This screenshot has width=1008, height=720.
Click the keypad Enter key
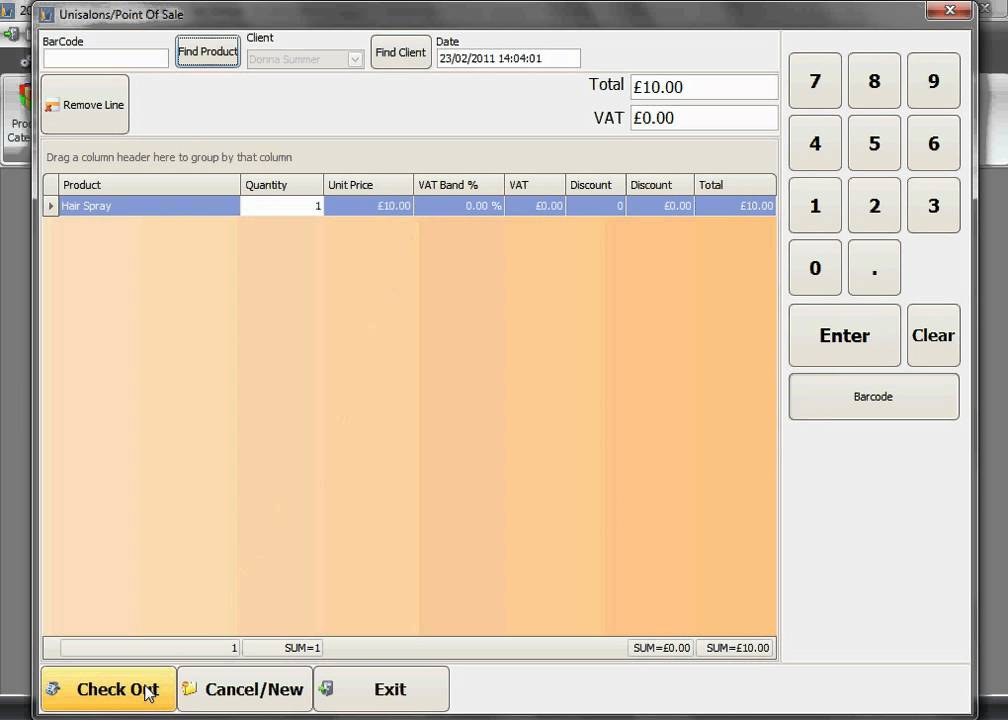point(845,336)
